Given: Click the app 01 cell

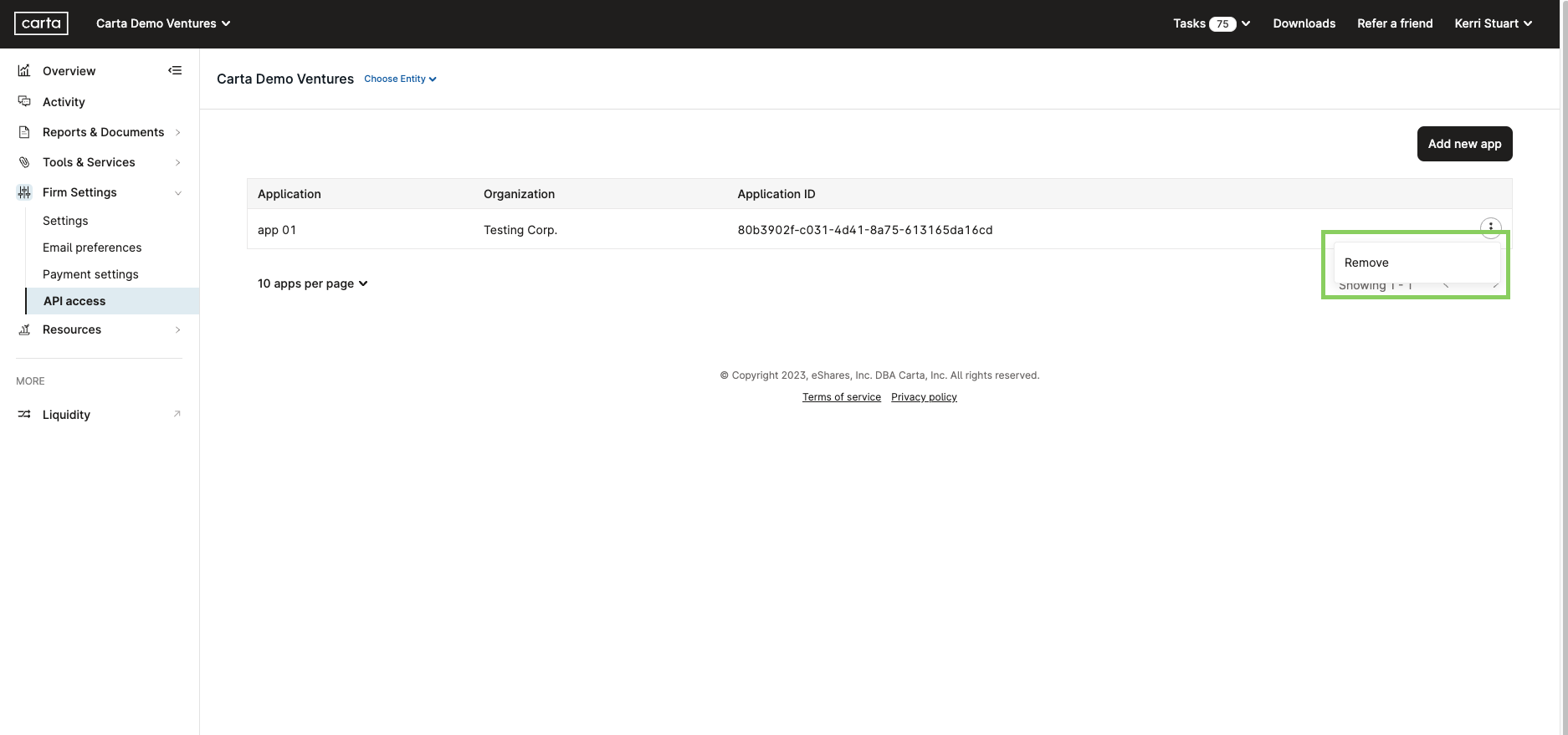Looking at the screenshot, I should [277, 230].
